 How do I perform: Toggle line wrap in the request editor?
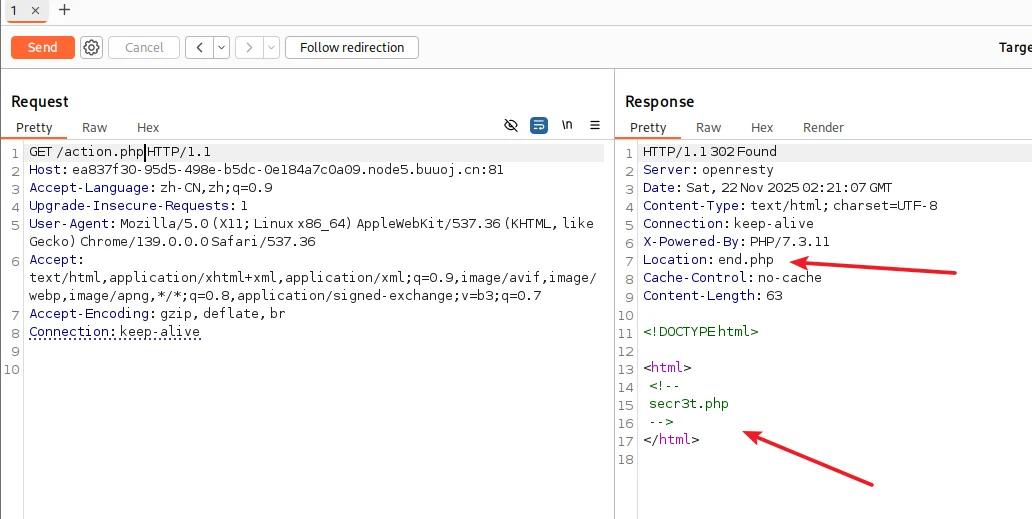[x=539, y=125]
